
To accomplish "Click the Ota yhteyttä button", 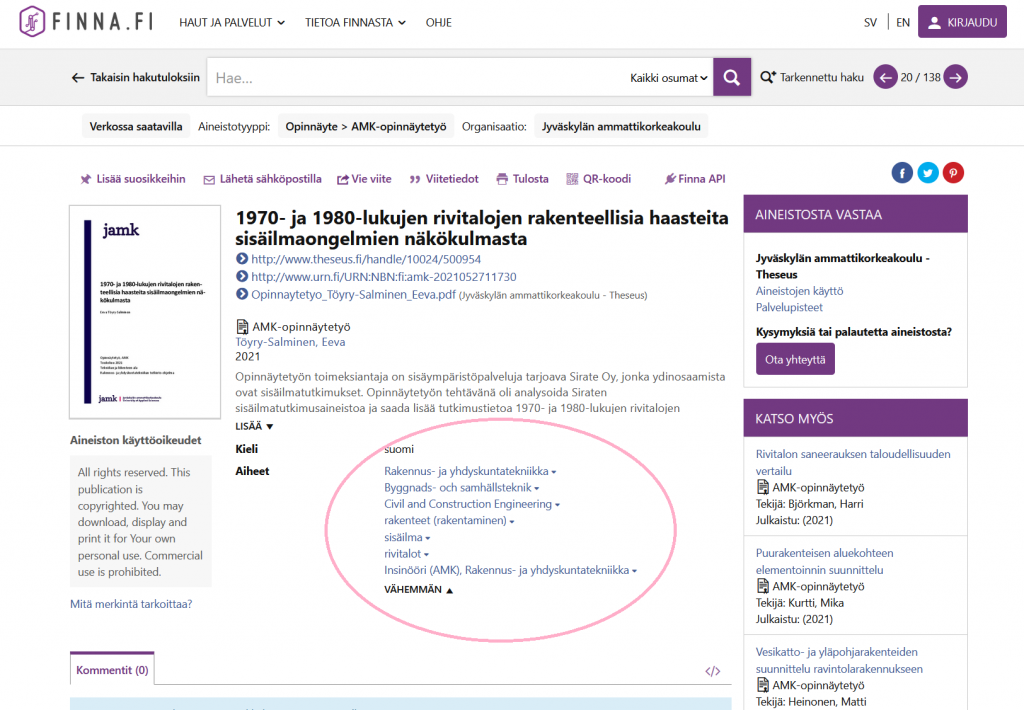I will (795, 359).
